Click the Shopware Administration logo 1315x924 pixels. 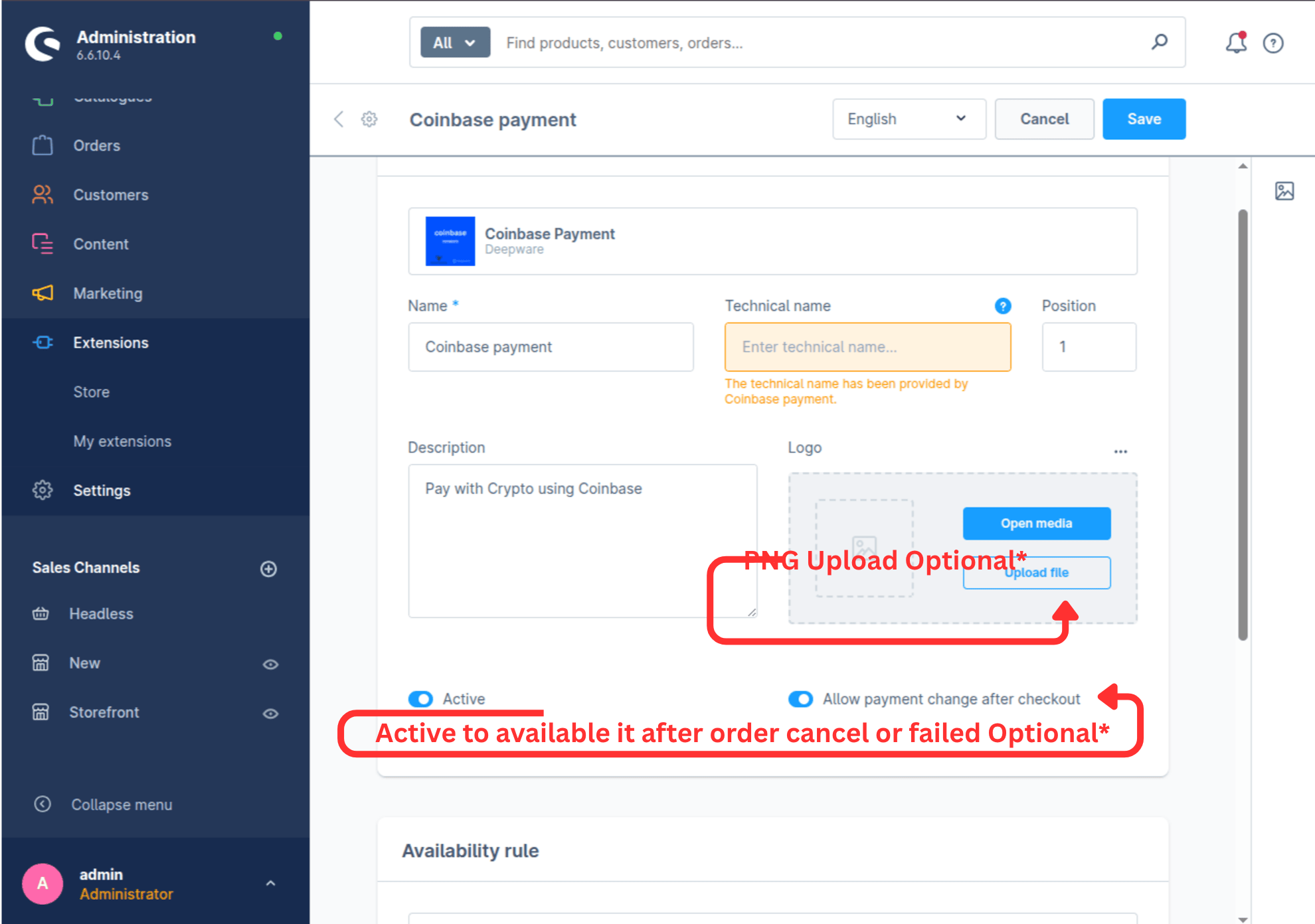click(x=43, y=44)
